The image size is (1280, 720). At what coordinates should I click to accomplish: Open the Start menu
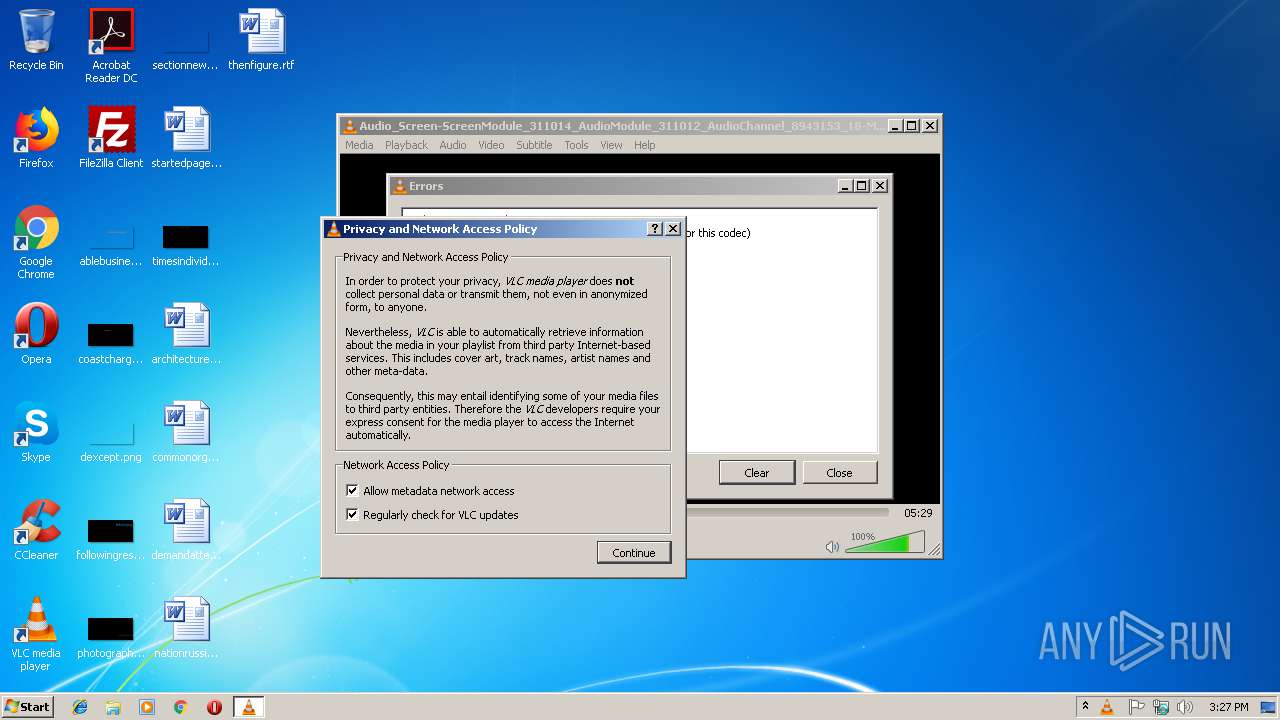[28, 707]
